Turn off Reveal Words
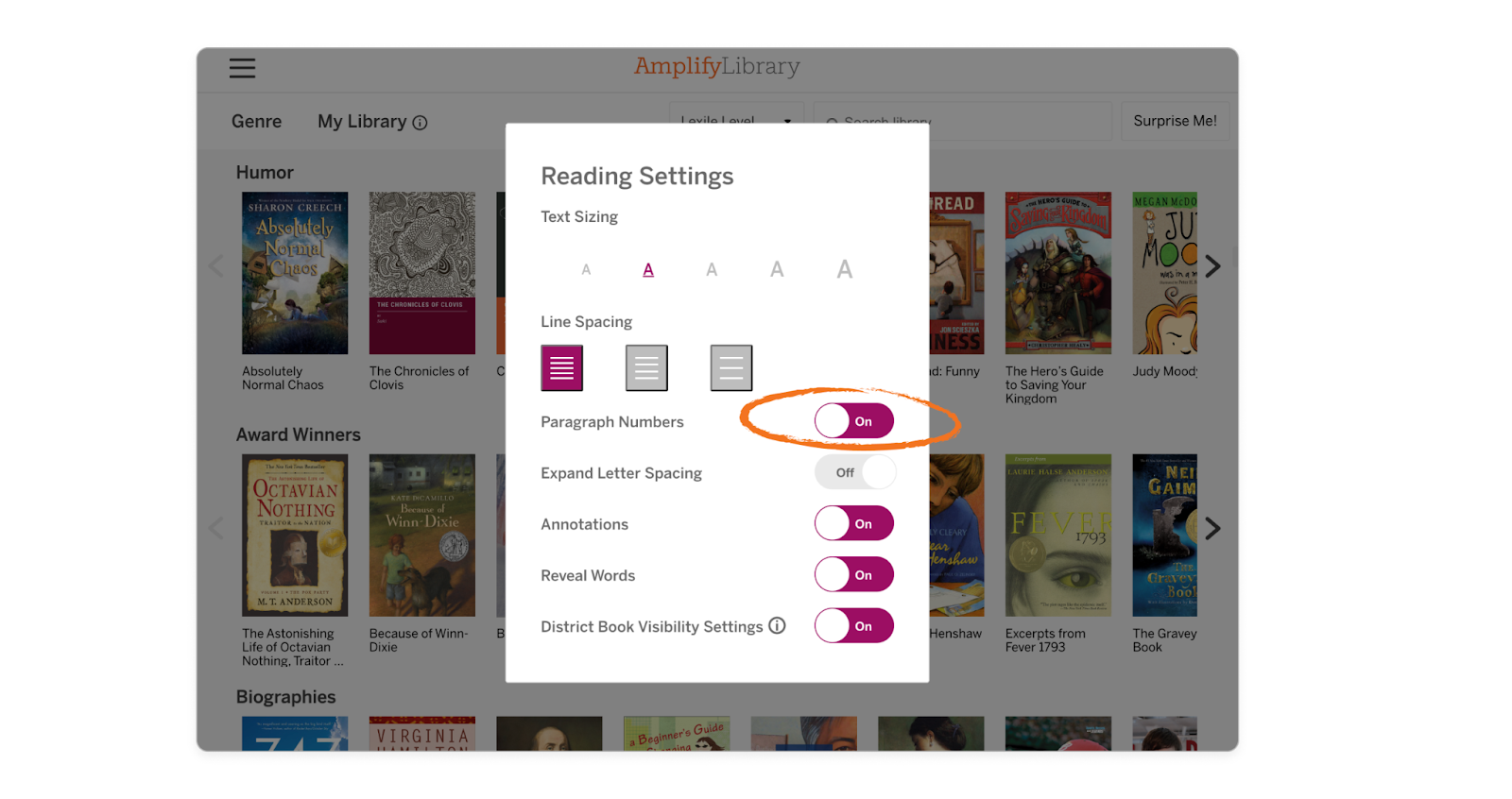 click(853, 573)
